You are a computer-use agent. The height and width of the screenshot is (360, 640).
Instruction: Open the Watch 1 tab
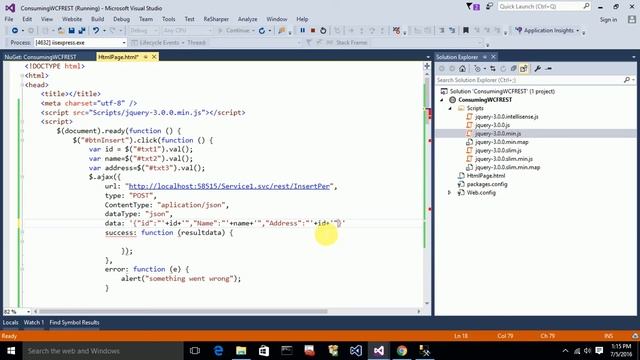33,322
